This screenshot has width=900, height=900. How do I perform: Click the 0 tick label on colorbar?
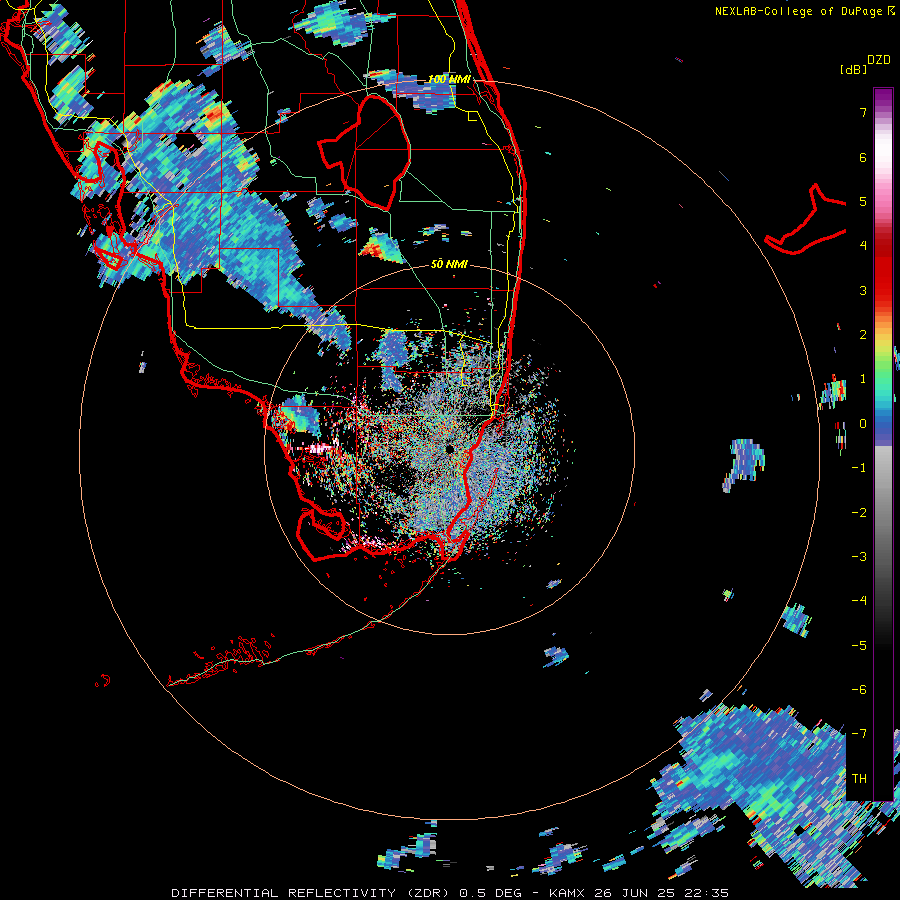[863, 424]
